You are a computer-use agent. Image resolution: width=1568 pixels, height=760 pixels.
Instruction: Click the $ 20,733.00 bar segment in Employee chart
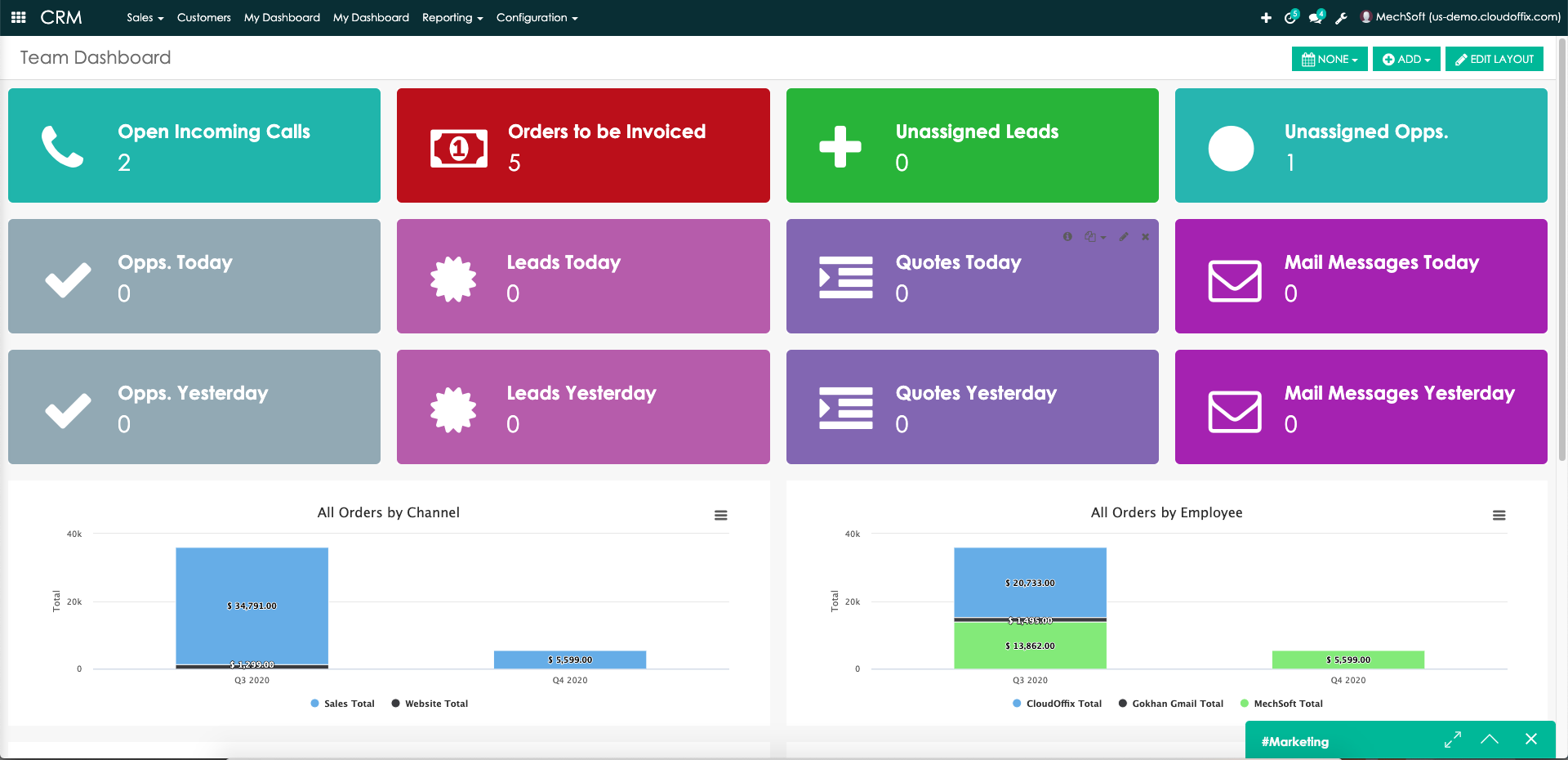(1030, 583)
